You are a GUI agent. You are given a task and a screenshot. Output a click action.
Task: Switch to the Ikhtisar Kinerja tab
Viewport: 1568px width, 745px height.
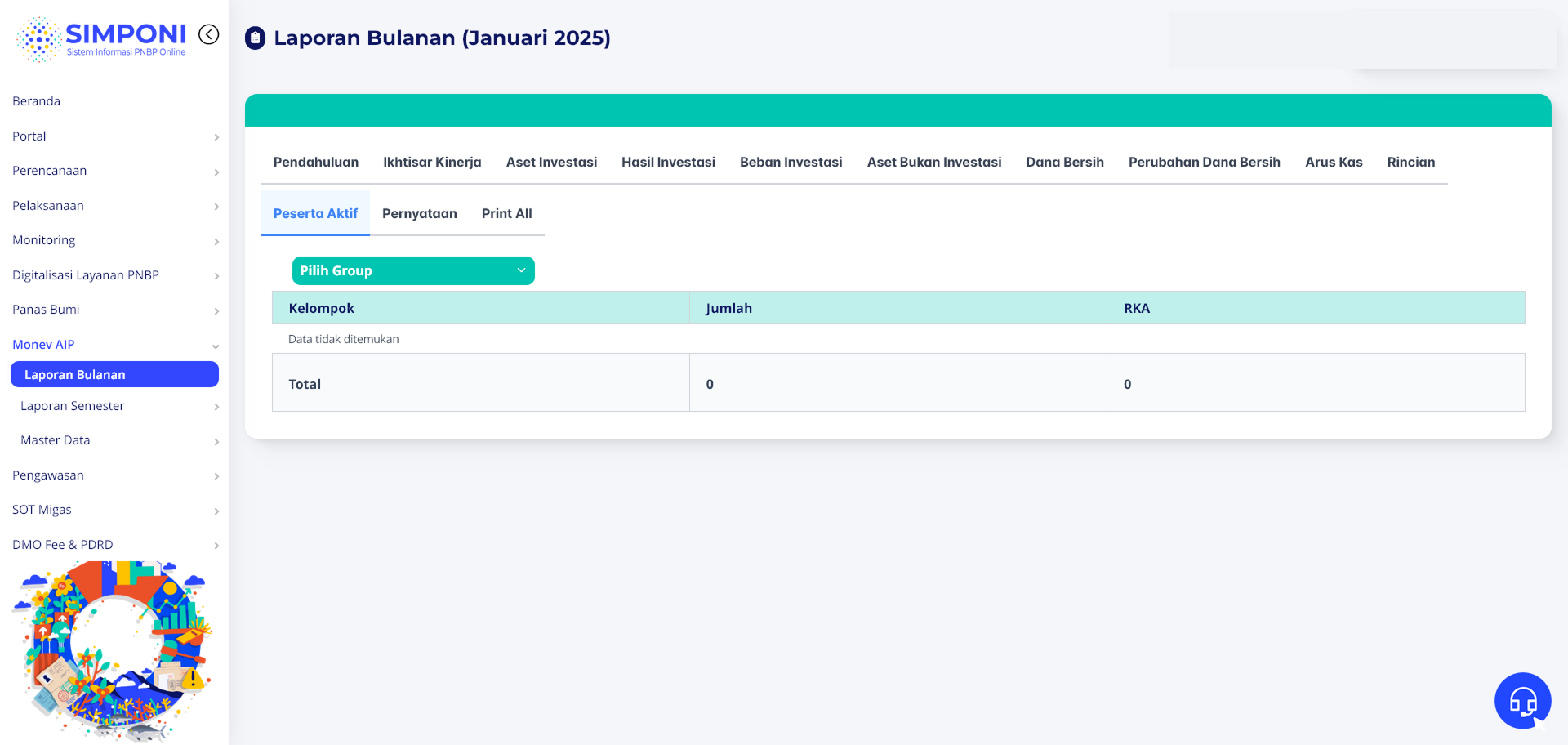click(x=433, y=162)
